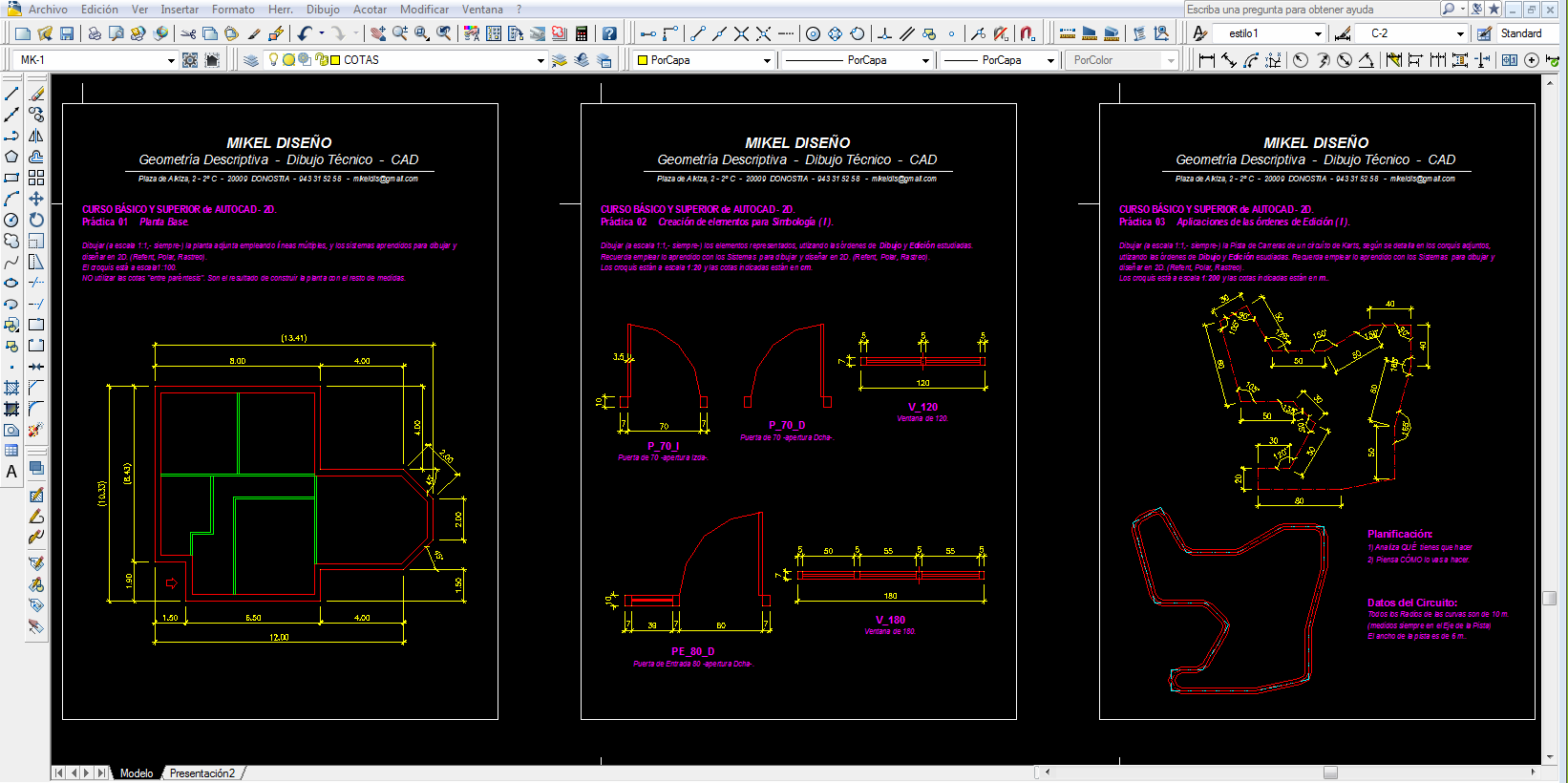The height and width of the screenshot is (783, 1568).
Task: Choose the Move tool in modify toolbar
Action: coord(36,199)
